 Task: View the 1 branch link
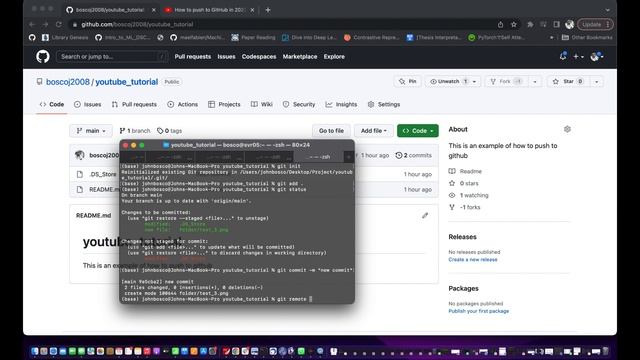pos(135,131)
